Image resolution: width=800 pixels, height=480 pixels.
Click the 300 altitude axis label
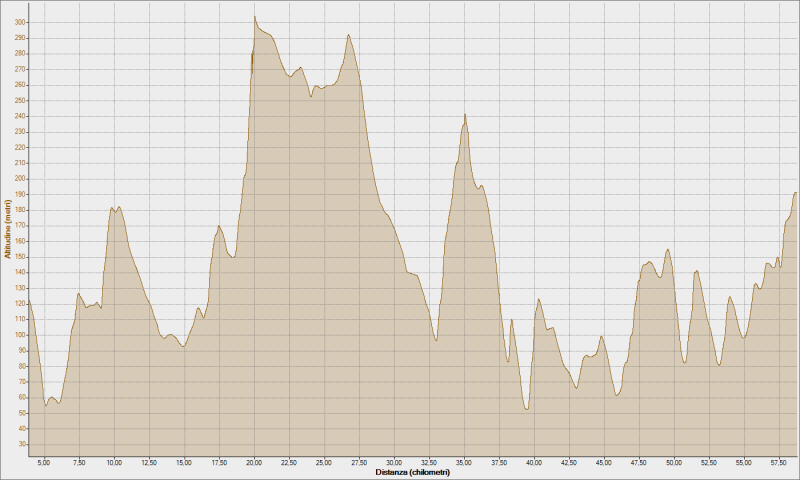pos(21,22)
